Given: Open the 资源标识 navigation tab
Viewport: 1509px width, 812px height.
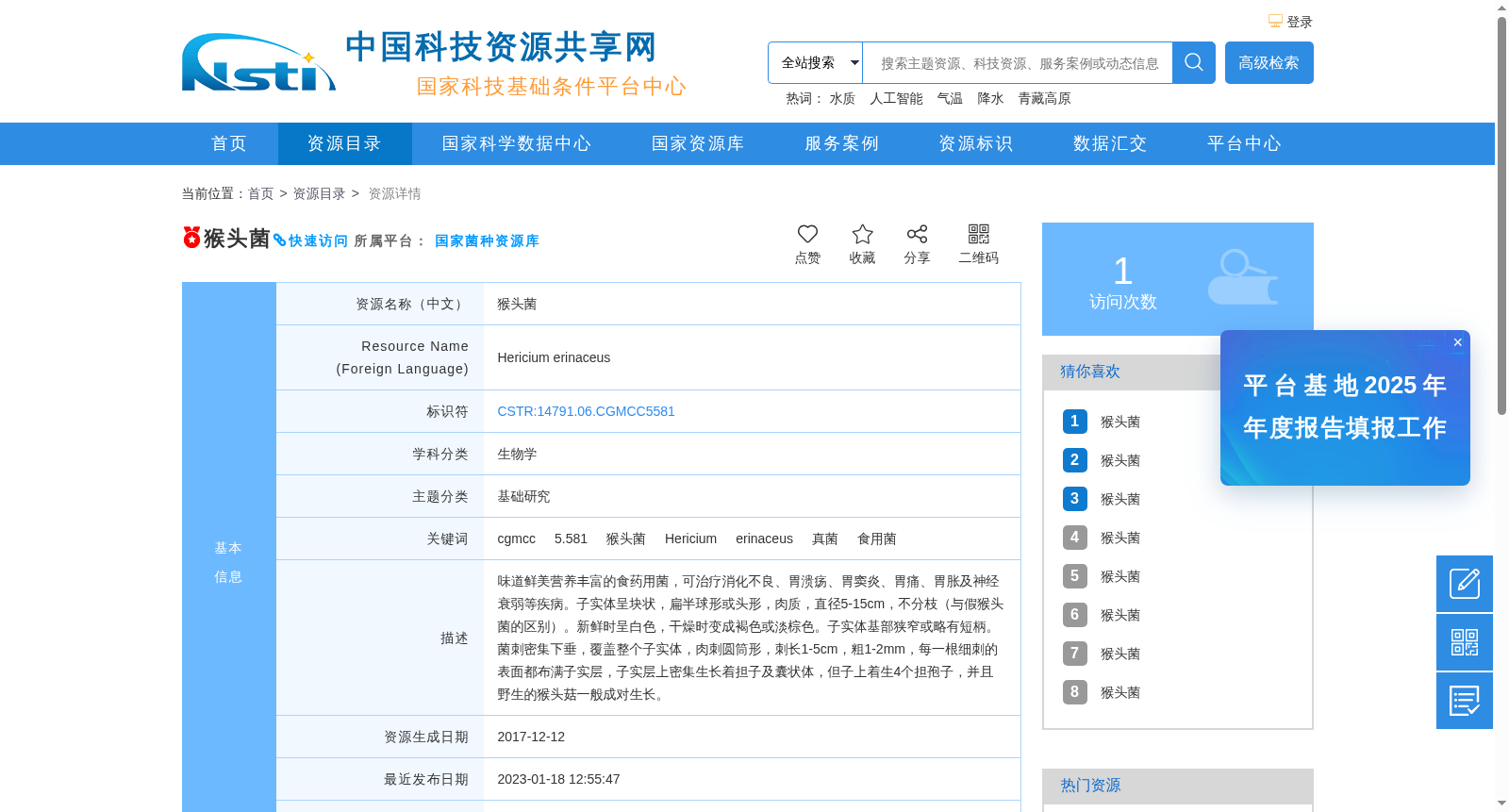Looking at the screenshot, I should [975, 143].
